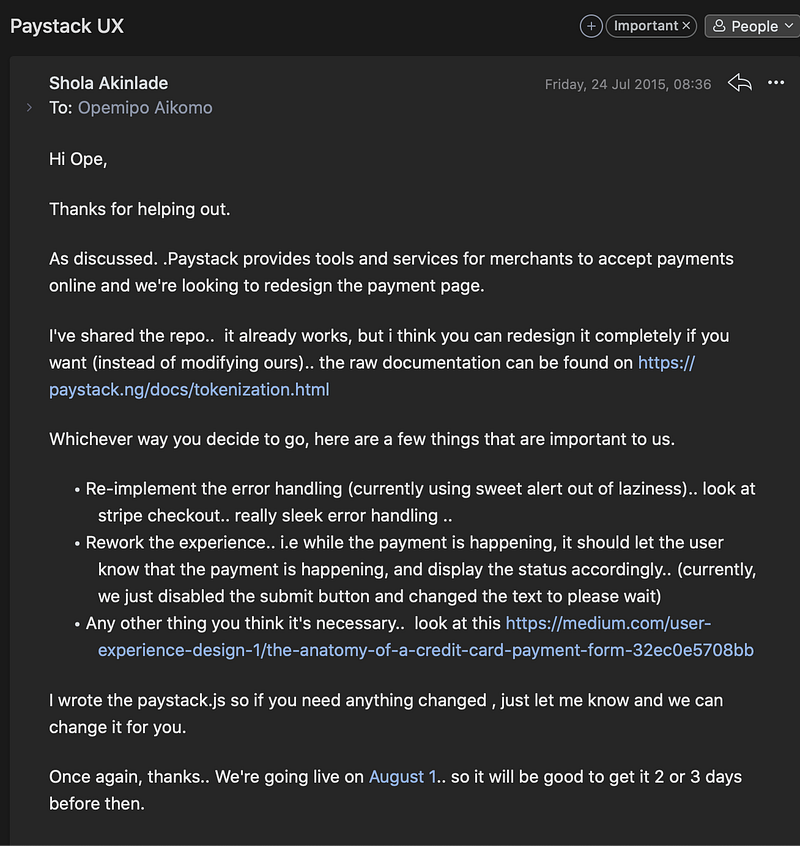
Task: Click the Hi Ope, greeting line
Action: [x=78, y=159]
